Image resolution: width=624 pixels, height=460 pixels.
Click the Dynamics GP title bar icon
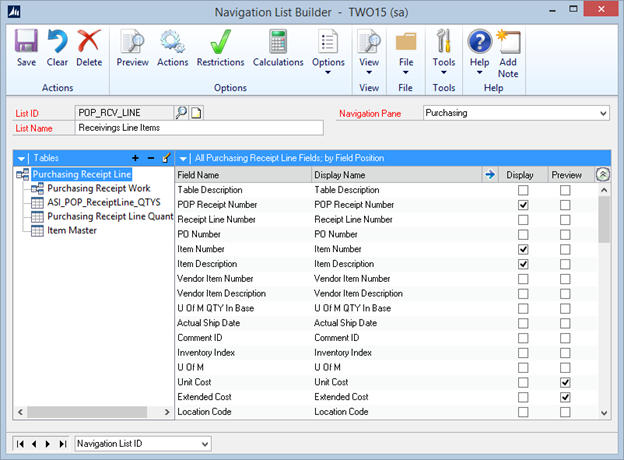(14, 12)
